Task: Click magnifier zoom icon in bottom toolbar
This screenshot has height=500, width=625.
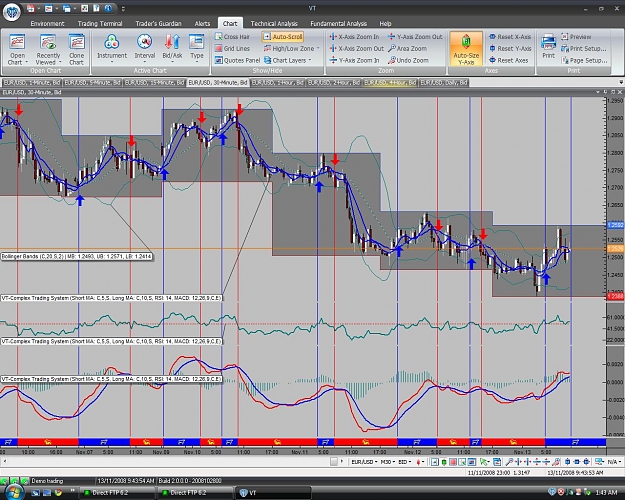Action: 509,462
